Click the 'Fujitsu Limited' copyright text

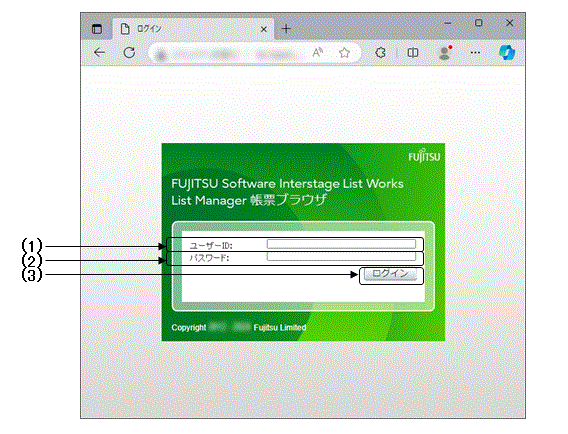click(280, 327)
